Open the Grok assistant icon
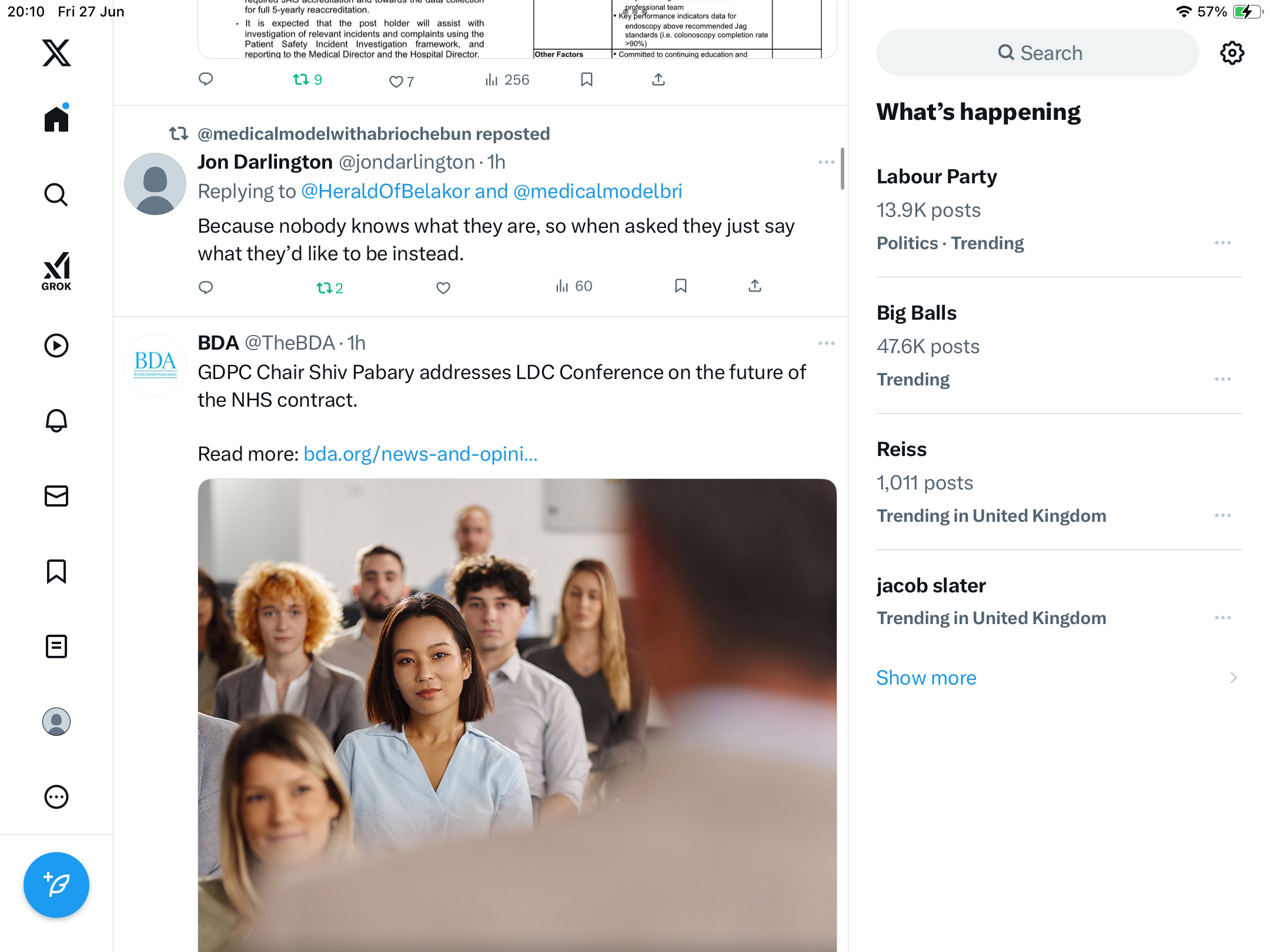The width and height of the screenshot is (1270, 952). coord(56,271)
